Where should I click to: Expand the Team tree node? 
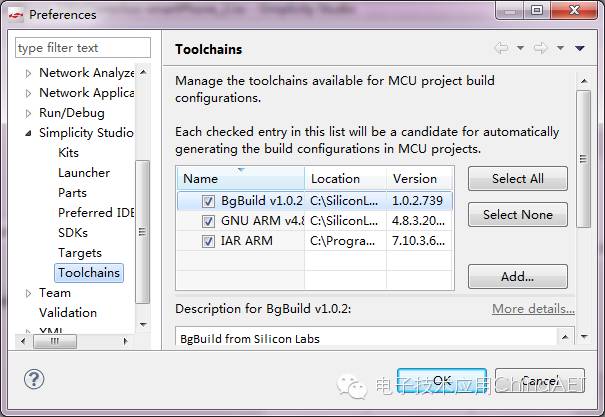click(29, 293)
